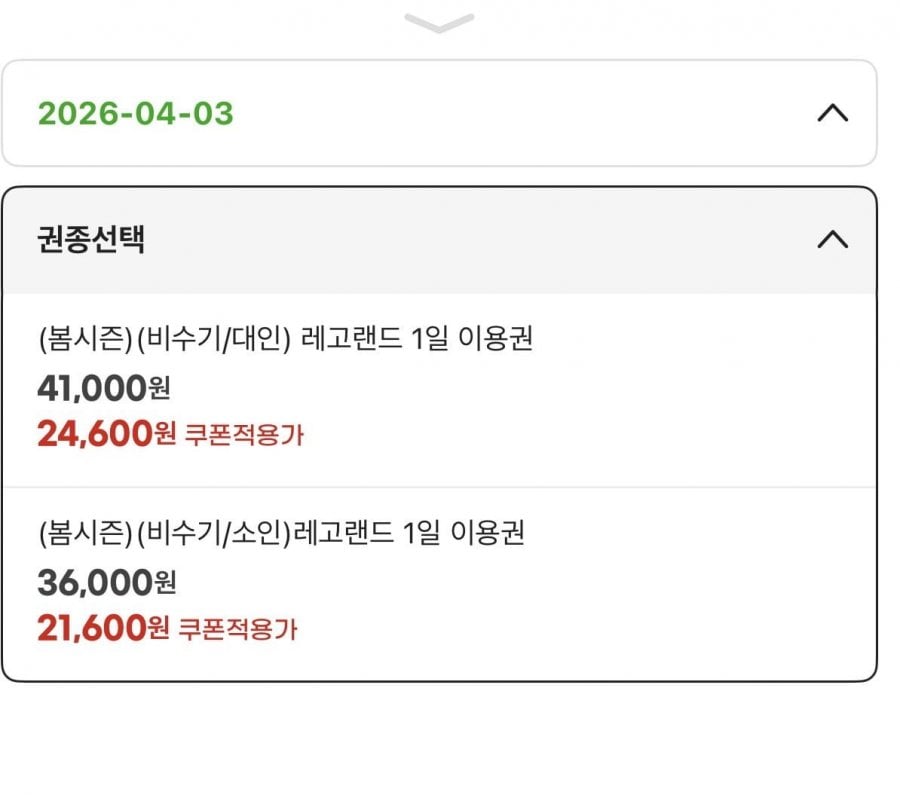Viewport: 900px width, 795px height.
Task: Open the 2026-04-03 date dropdown
Action: (438, 114)
